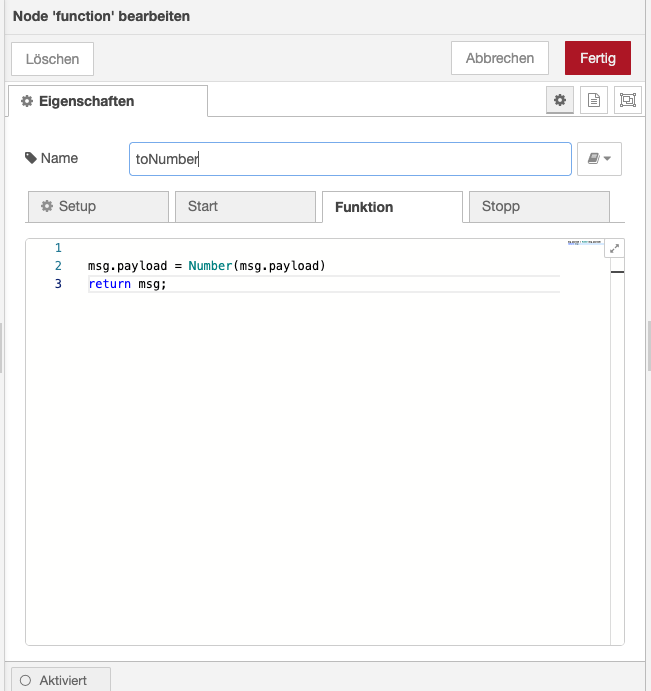Open the library book dropdown
The image size is (651, 691).
[x=599, y=159]
